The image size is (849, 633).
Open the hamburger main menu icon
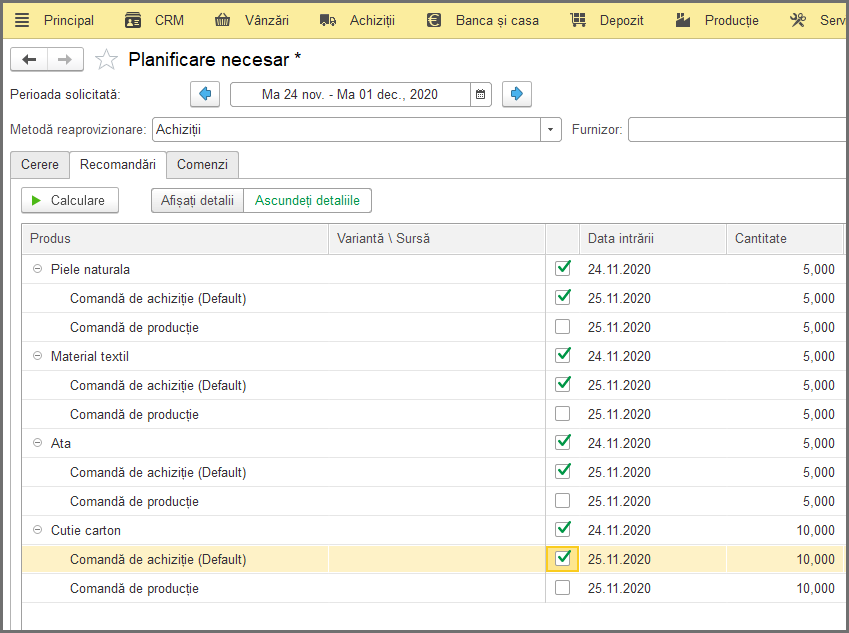click(x=22, y=21)
